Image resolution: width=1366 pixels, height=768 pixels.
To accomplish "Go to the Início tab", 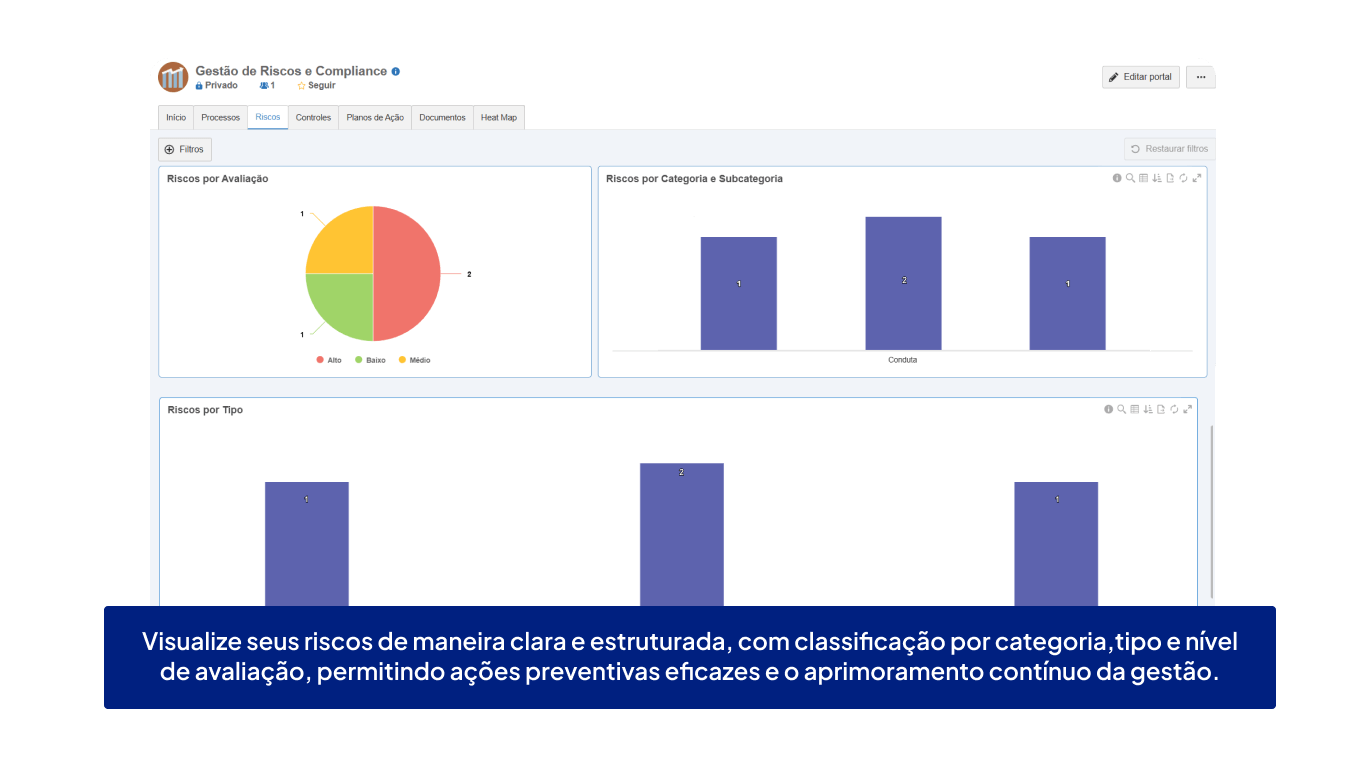I will 176,117.
